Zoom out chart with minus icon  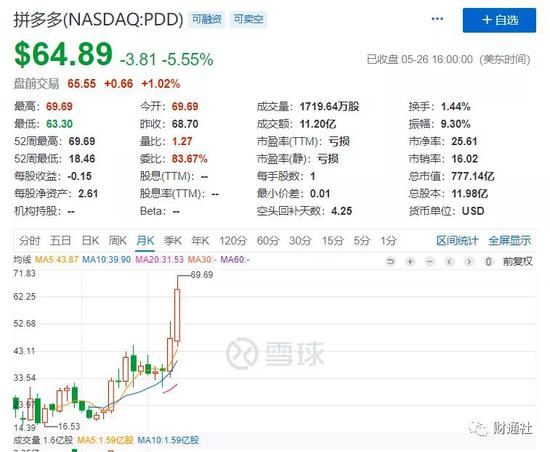(x=430, y=261)
